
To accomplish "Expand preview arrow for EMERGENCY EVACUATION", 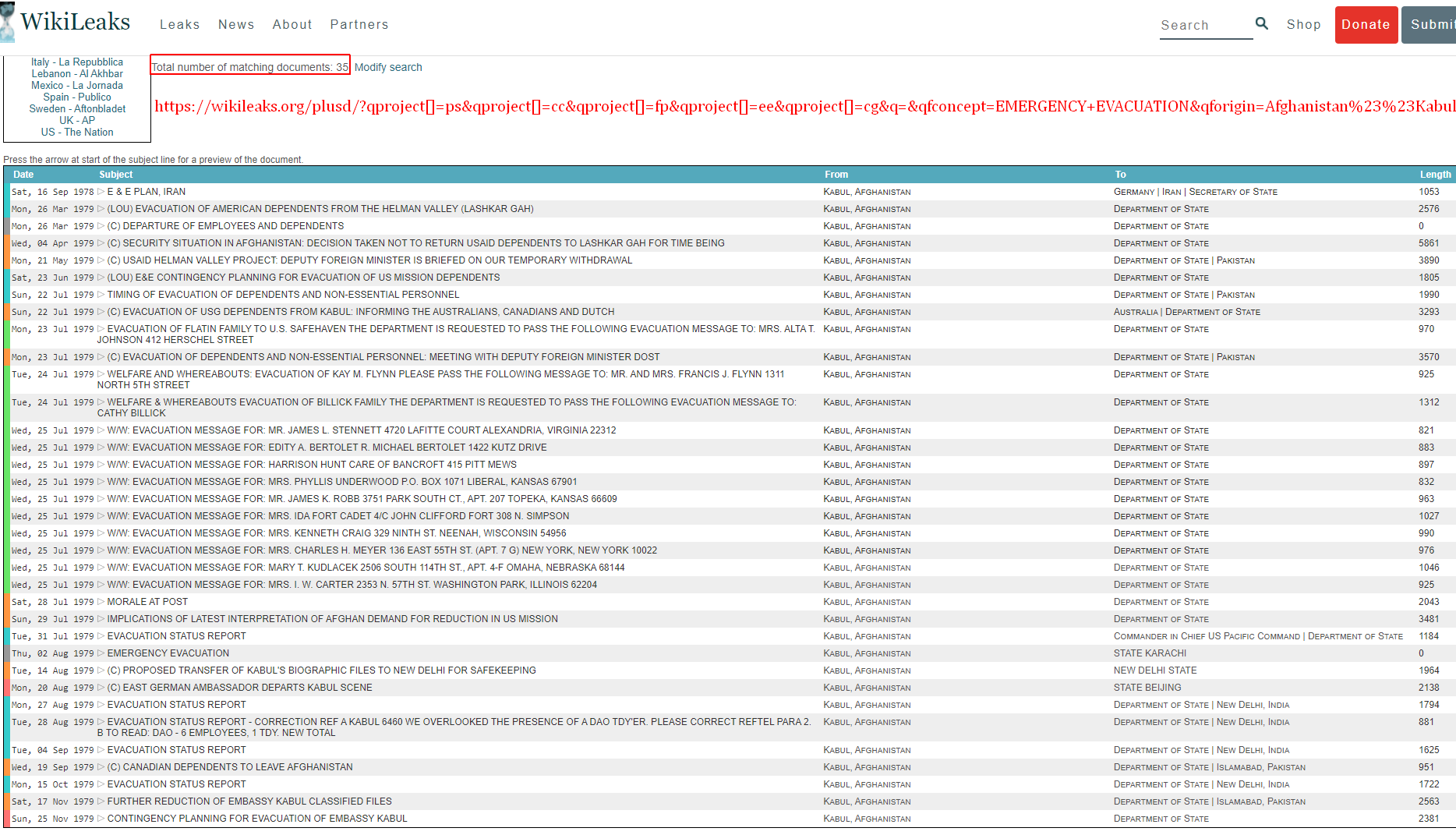I will 101,653.
